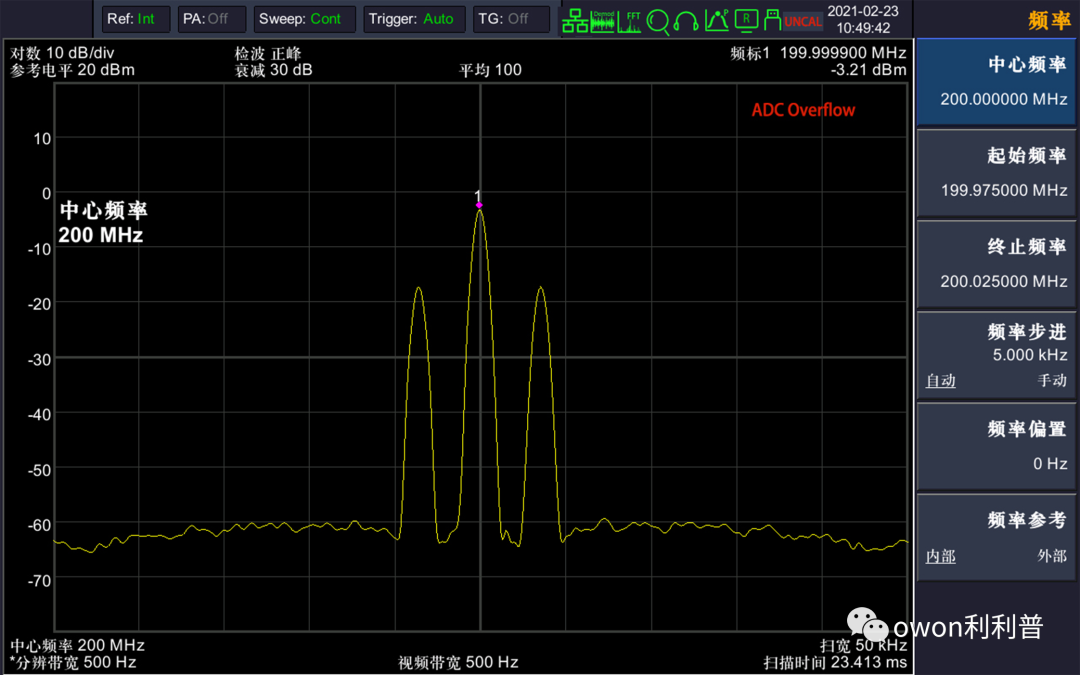Click the 参考电平 20 dBm readout
The width and height of the screenshot is (1080, 675).
point(72,70)
